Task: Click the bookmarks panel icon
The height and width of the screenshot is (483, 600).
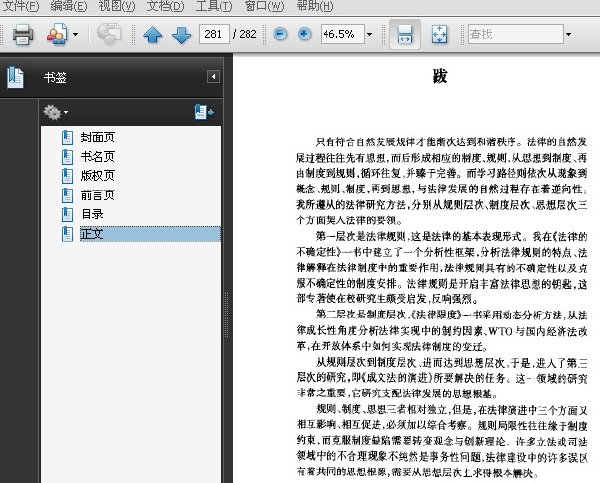Action: pos(15,77)
